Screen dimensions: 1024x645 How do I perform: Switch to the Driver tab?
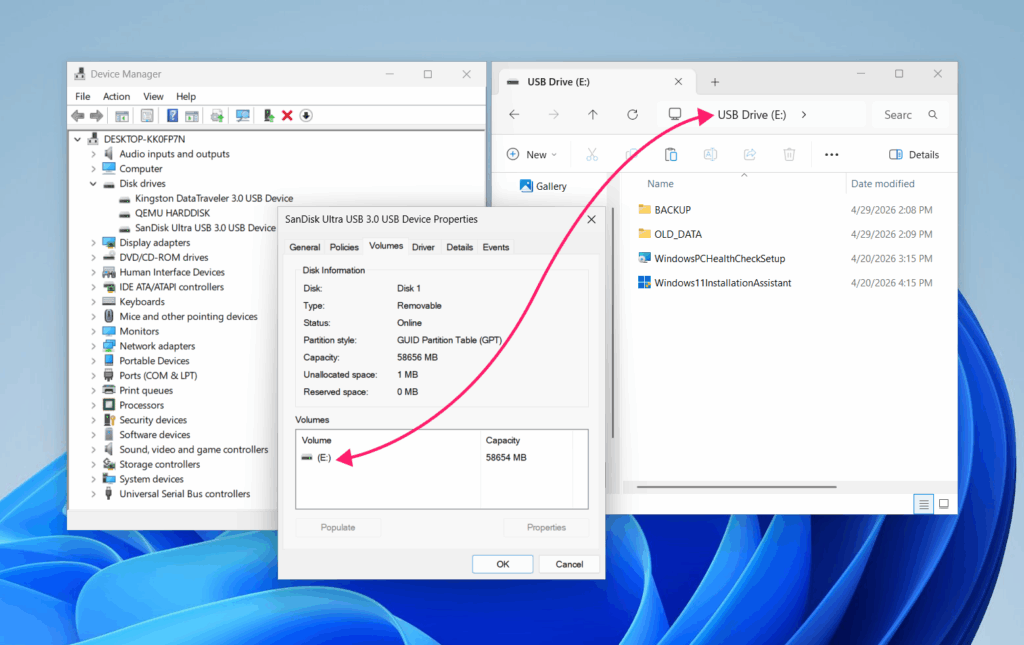pyautogui.click(x=423, y=247)
